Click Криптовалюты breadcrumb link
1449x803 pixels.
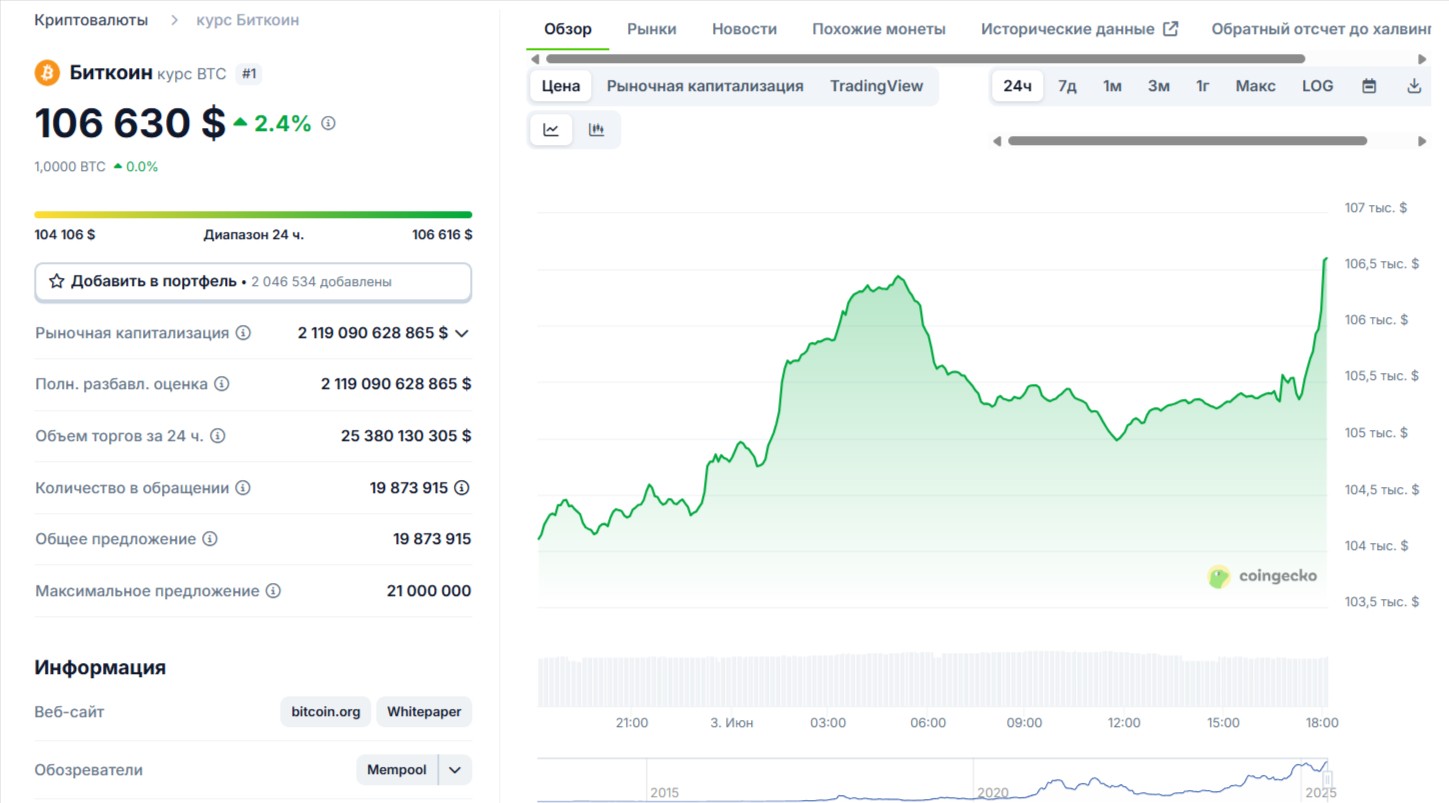click(91, 20)
